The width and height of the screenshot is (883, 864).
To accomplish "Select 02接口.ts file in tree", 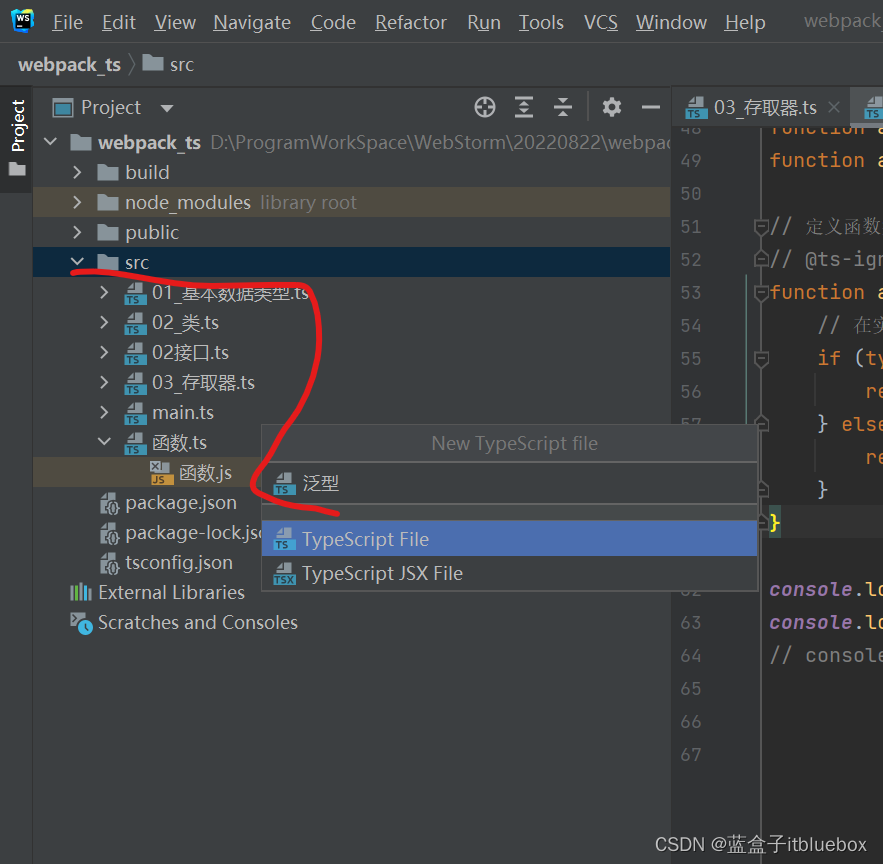I will [190, 353].
